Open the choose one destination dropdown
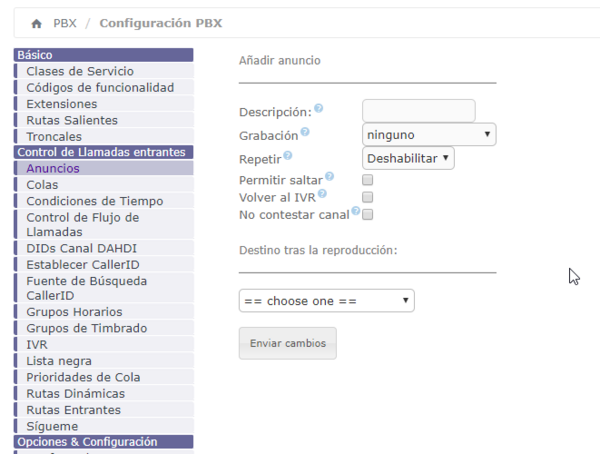600x454 pixels. 326,301
